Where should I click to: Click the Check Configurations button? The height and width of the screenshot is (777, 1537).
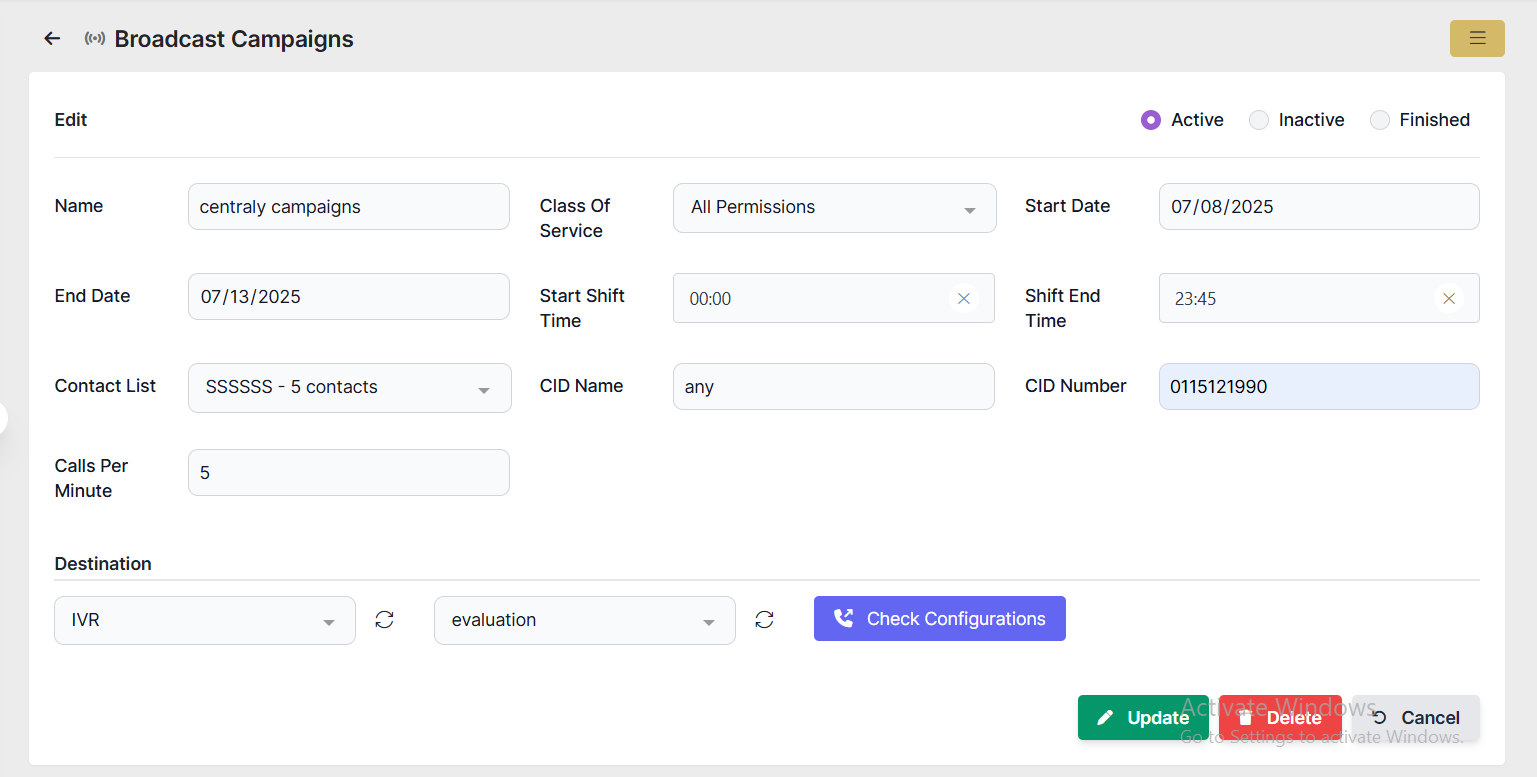(x=940, y=619)
